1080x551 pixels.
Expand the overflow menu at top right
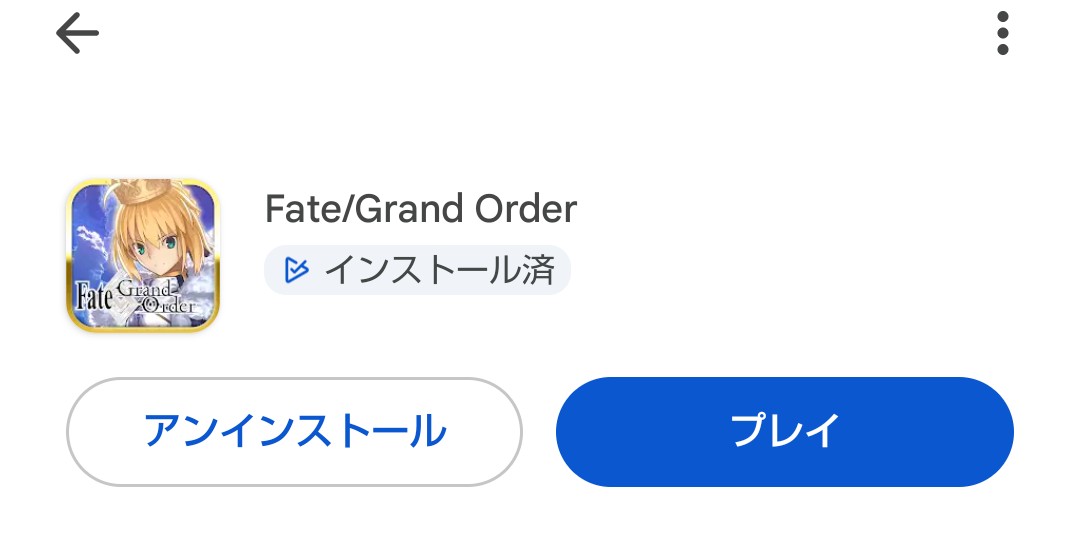[x=1003, y=34]
